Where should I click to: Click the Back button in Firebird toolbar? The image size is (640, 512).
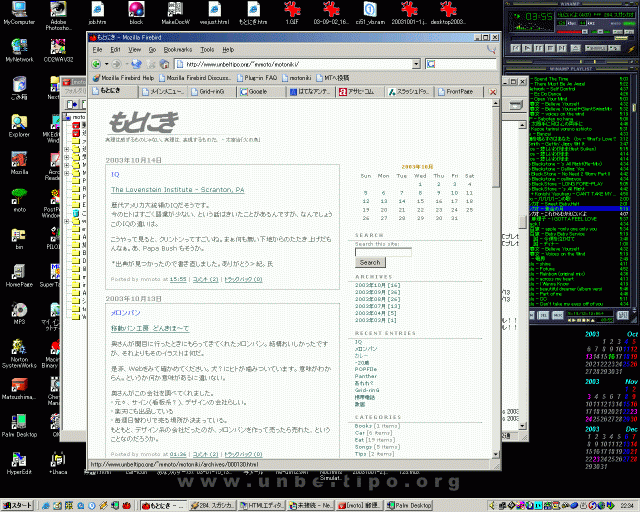[x=97, y=63]
